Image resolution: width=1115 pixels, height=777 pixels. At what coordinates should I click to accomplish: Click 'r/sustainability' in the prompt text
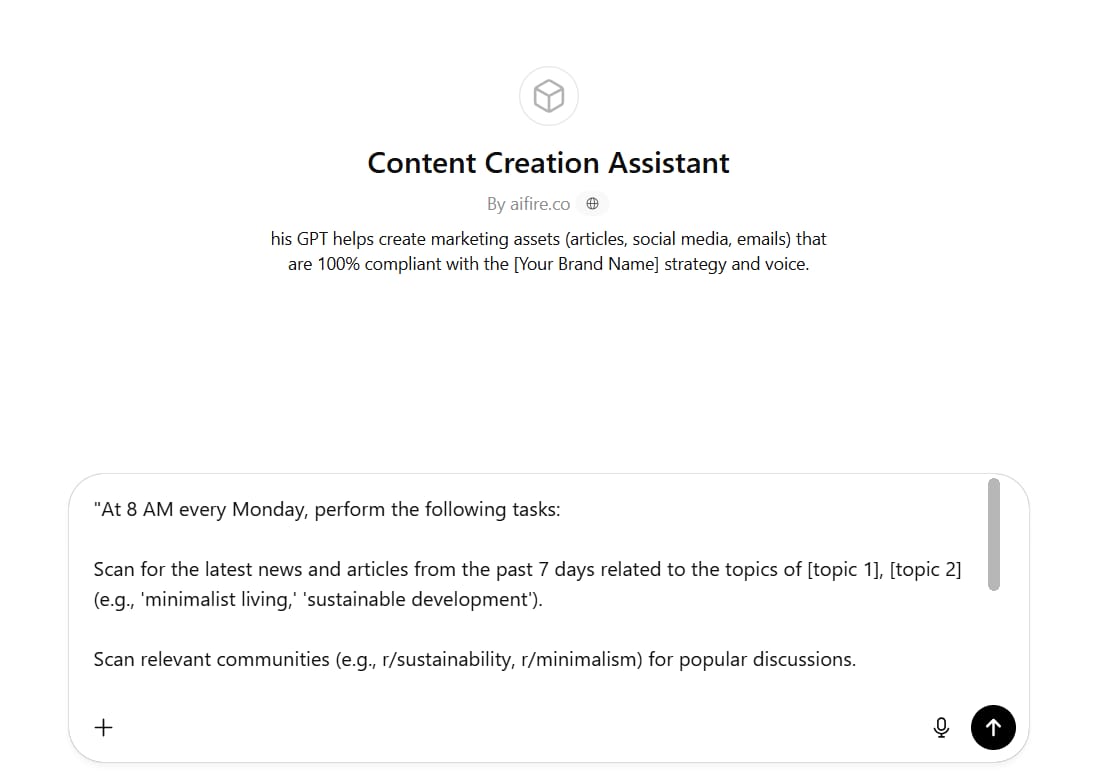pyautogui.click(x=447, y=660)
